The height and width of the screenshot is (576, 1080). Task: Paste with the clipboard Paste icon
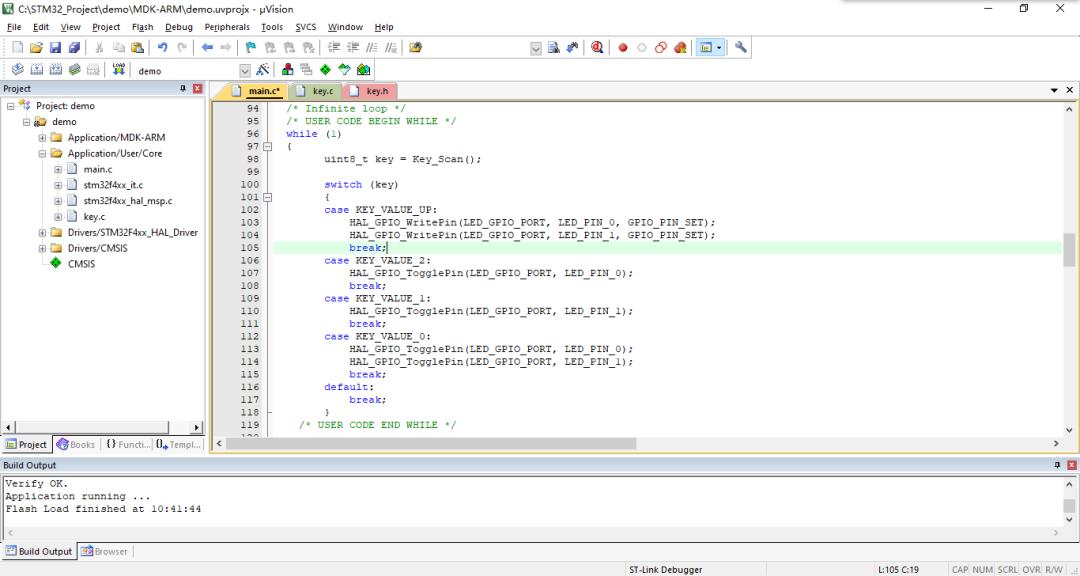click(x=138, y=48)
